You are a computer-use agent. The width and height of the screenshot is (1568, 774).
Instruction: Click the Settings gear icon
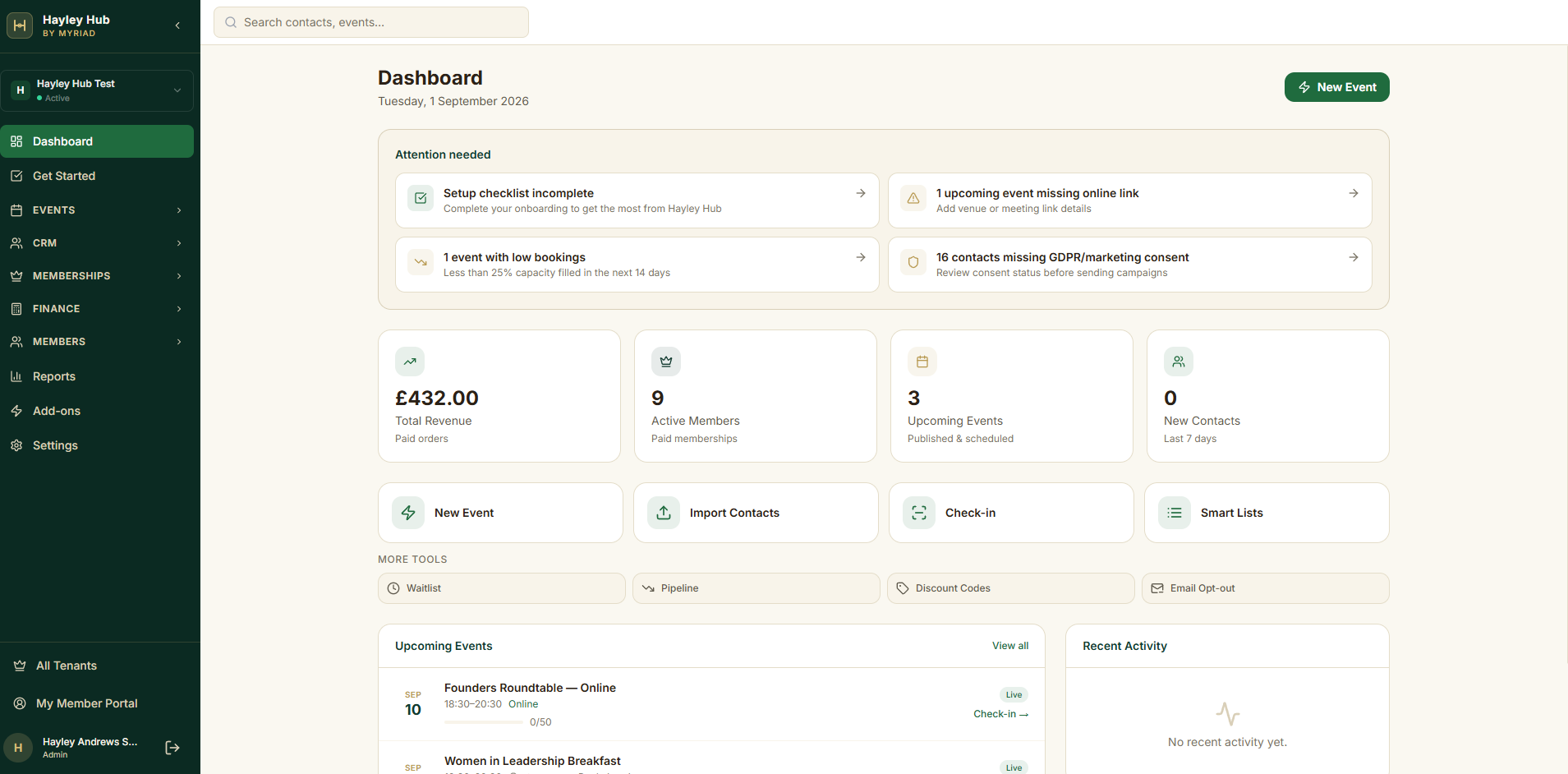(16, 445)
